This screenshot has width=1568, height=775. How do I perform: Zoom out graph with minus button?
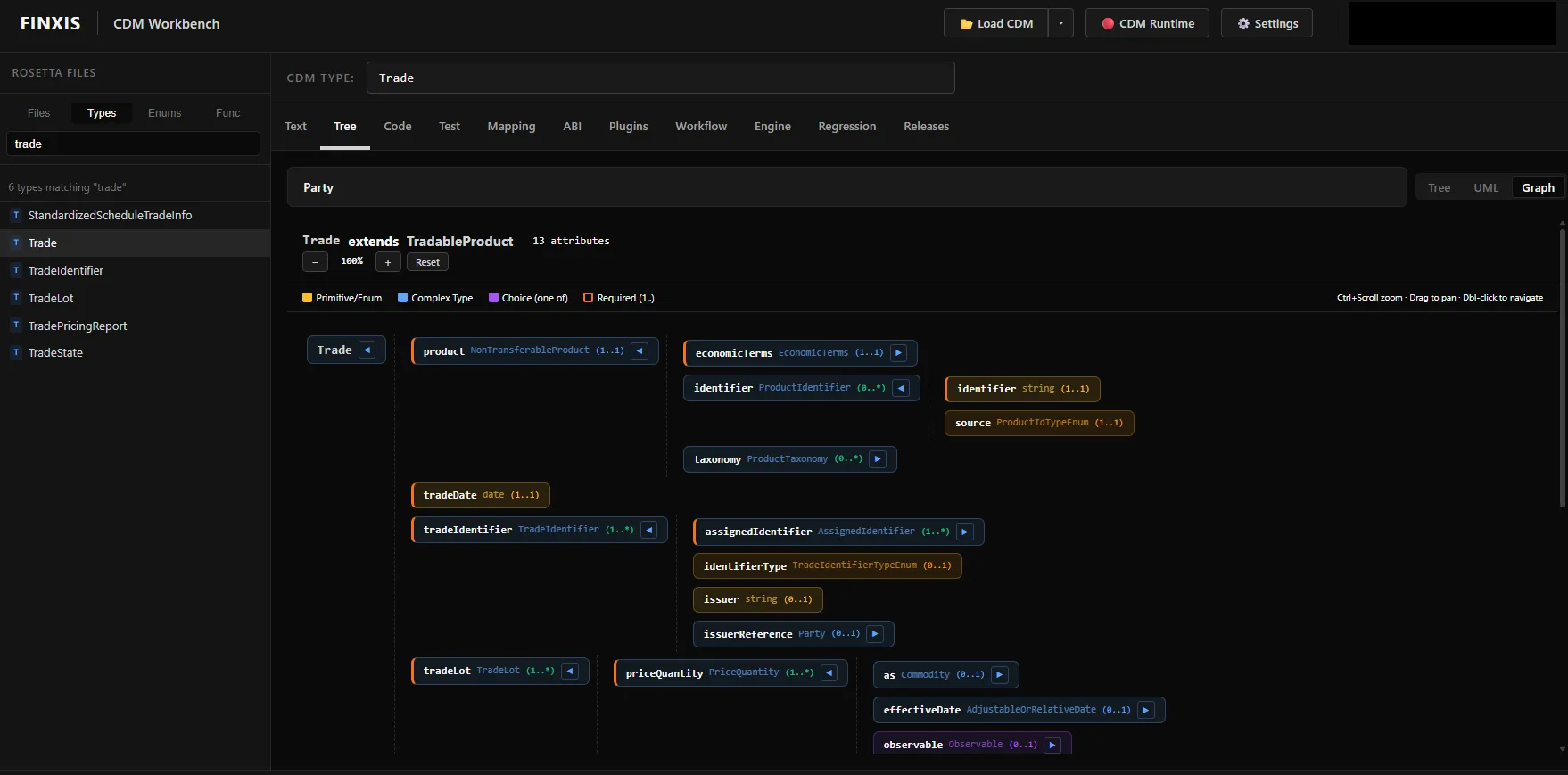click(315, 262)
